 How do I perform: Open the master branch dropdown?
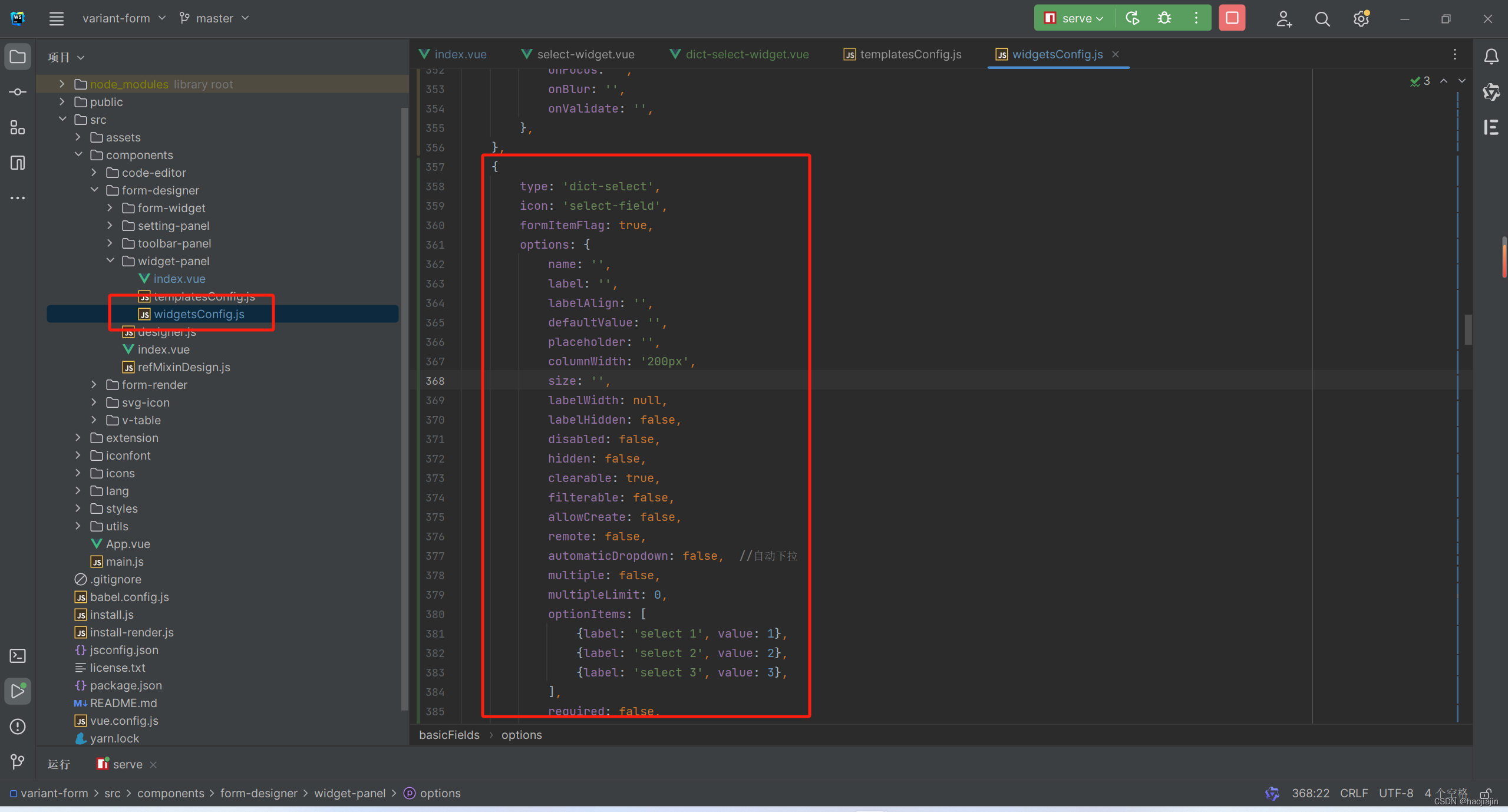point(215,18)
